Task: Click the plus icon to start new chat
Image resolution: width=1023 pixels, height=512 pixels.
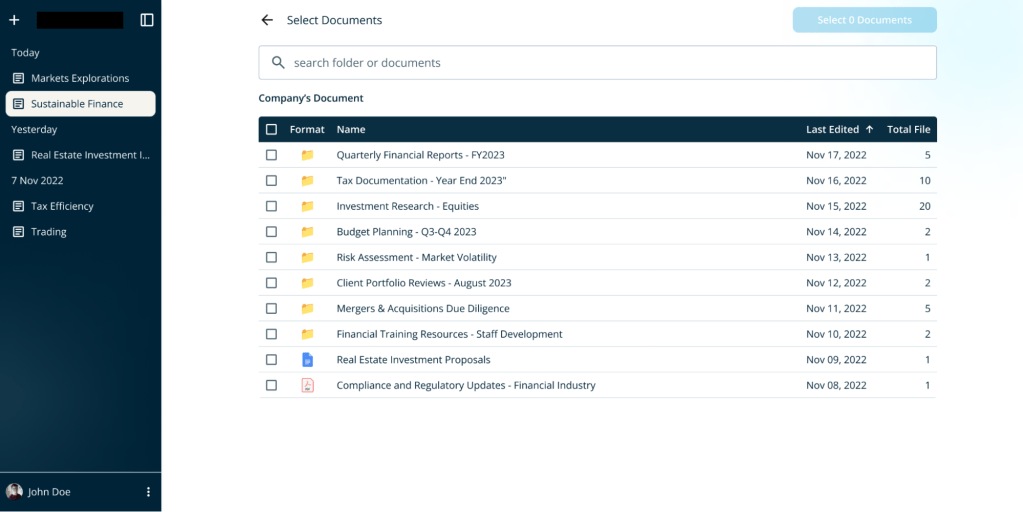Action: (x=14, y=20)
